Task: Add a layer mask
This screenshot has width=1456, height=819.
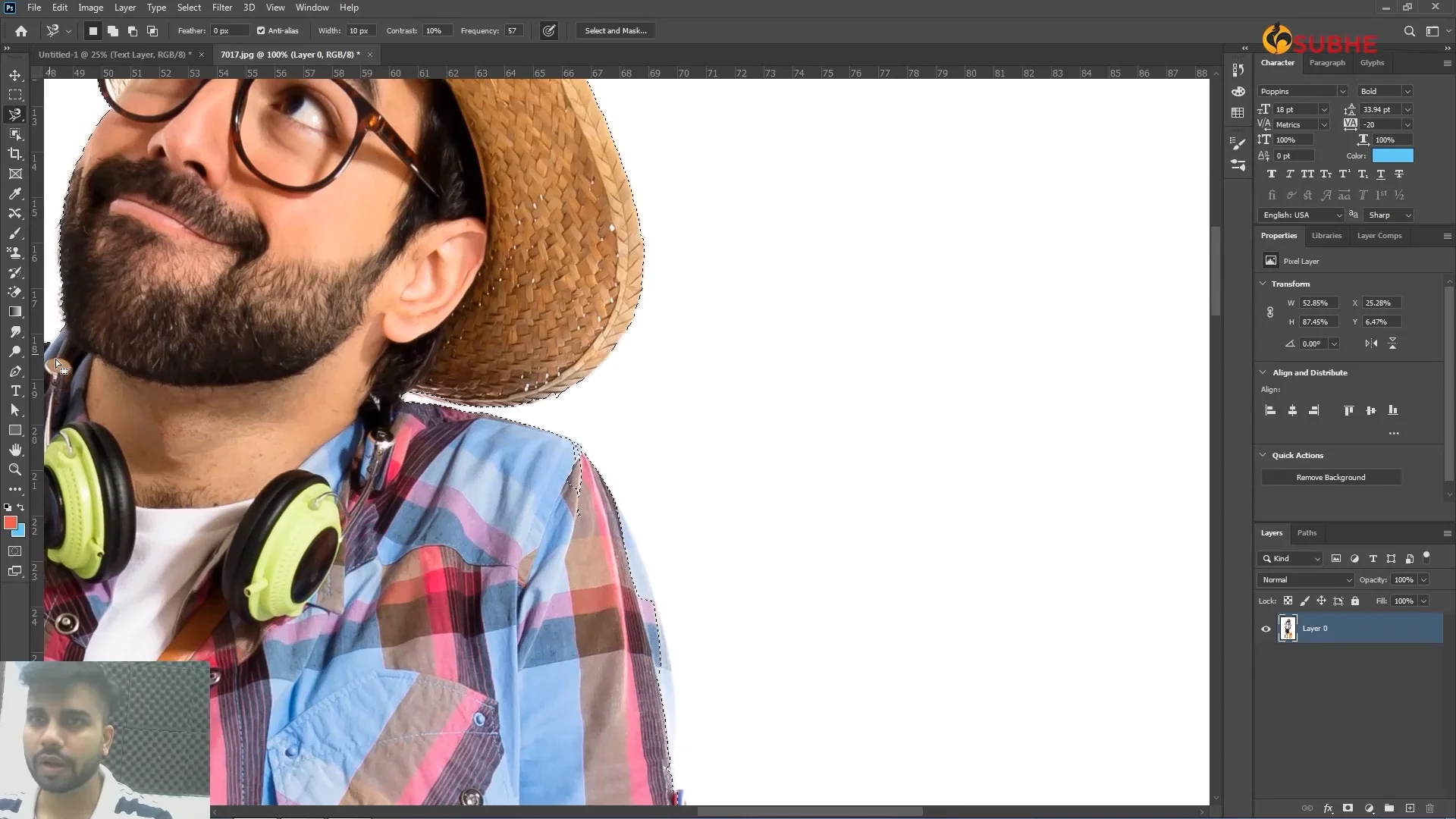Action: pyautogui.click(x=1348, y=808)
